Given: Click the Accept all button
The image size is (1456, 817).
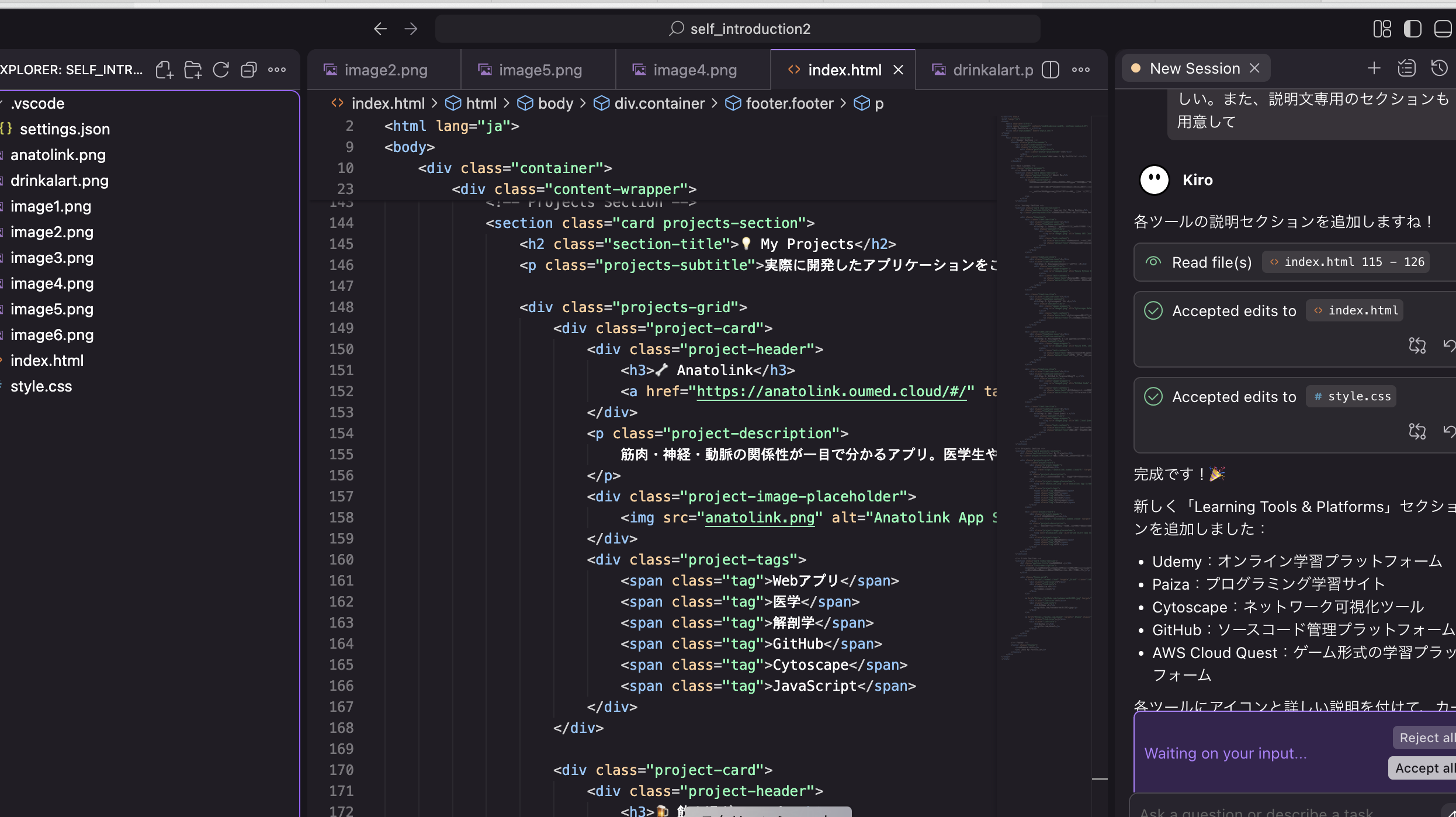Looking at the screenshot, I should [x=1423, y=768].
